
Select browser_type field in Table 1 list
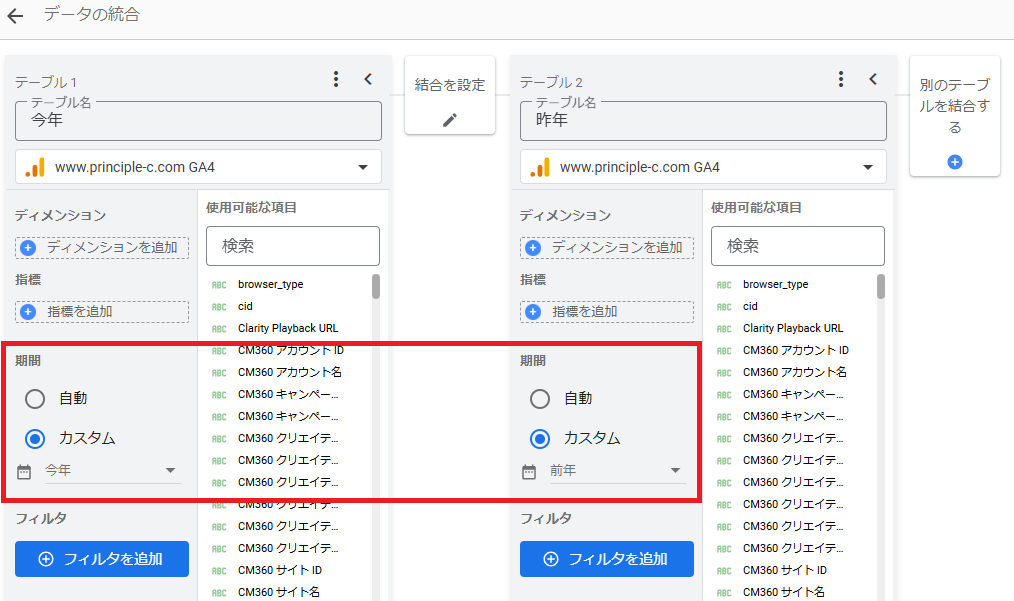(x=270, y=284)
